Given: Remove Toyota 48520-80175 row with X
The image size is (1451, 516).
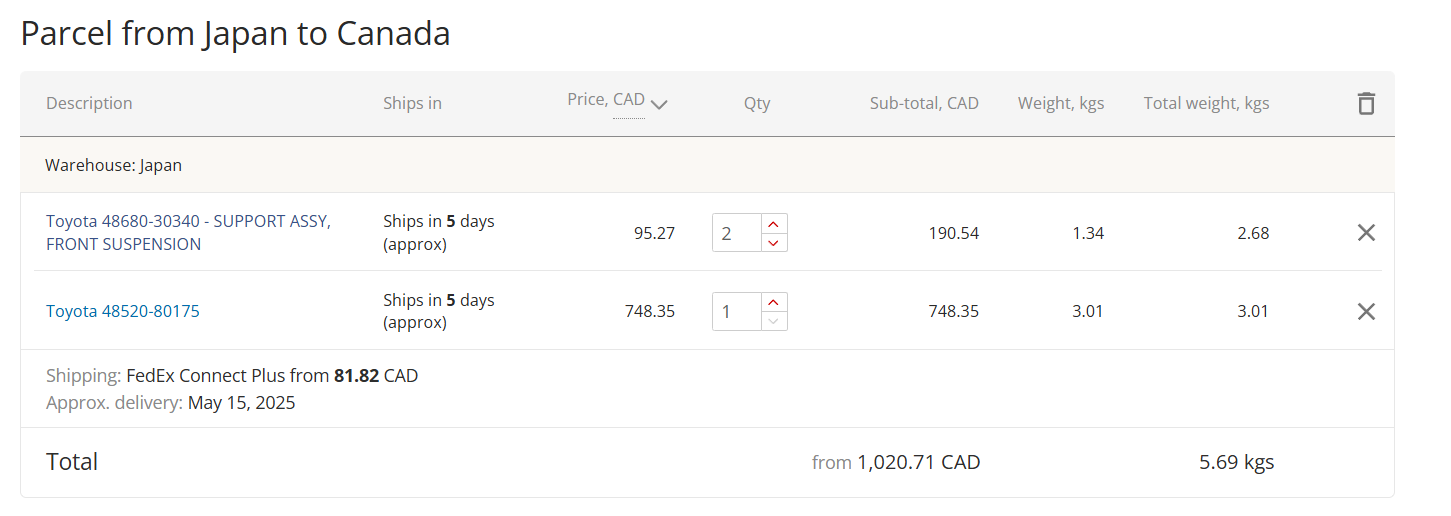Looking at the screenshot, I should tap(1366, 312).
